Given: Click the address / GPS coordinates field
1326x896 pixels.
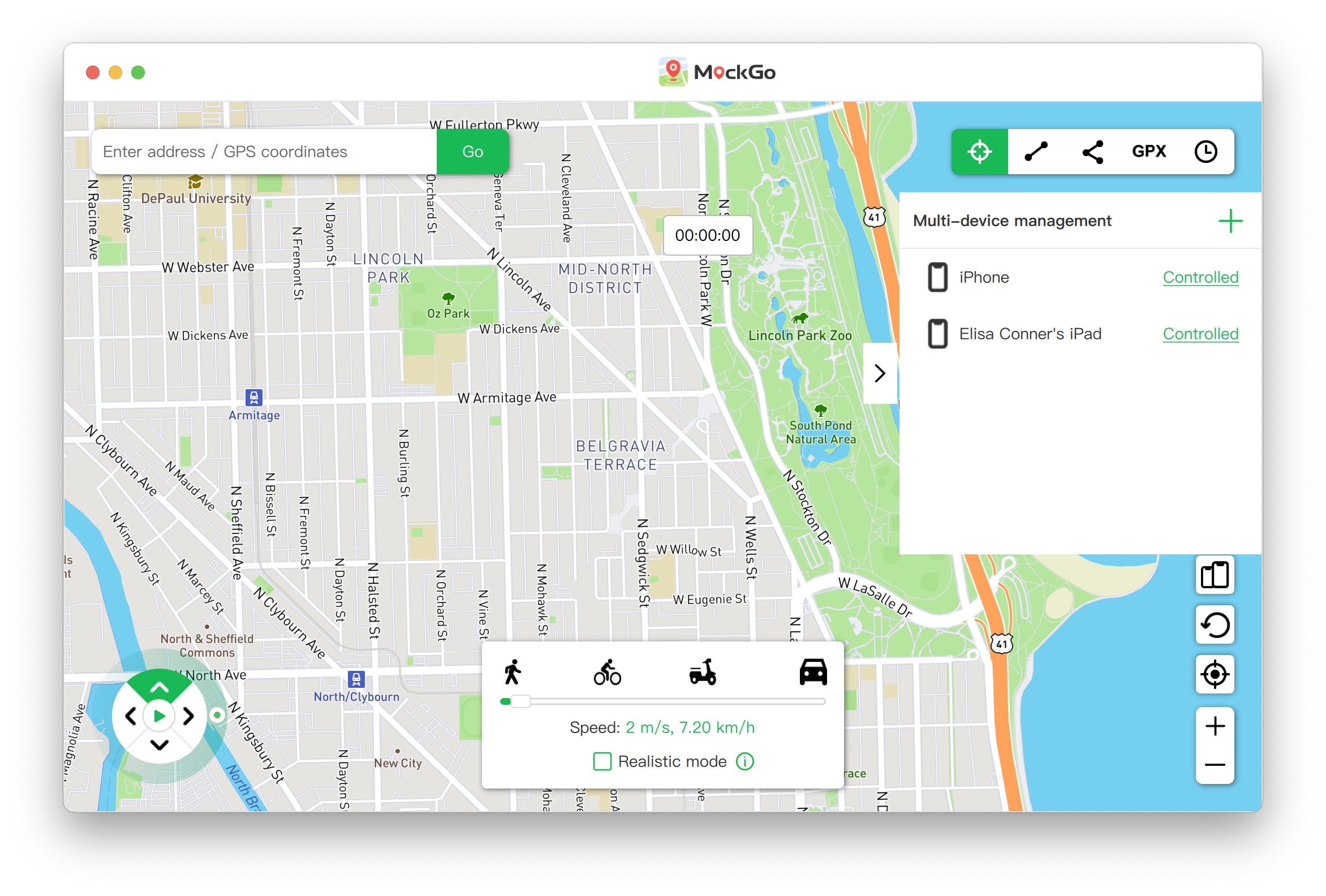Looking at the screenshot, I should click(x=264, y=151).
